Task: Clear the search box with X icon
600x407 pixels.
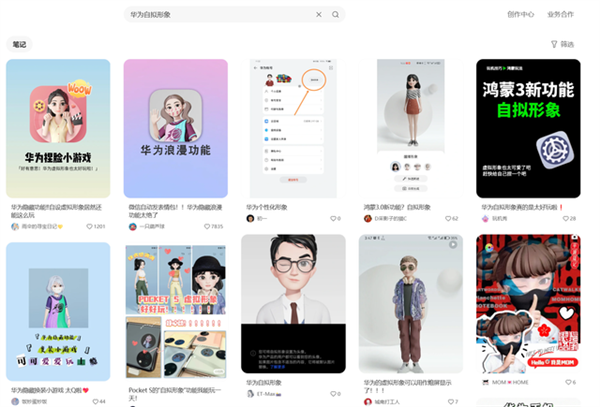Action: tap(318, 15)
